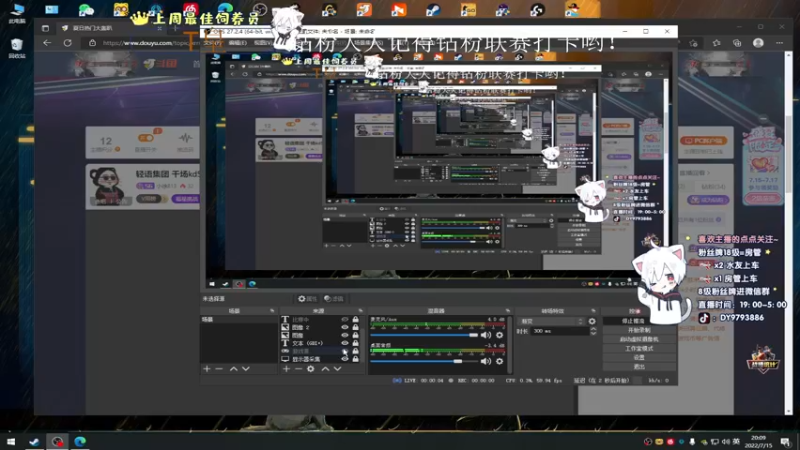
Task: Pop out the audio mixer dock via header icon
Action: point(508,311)
